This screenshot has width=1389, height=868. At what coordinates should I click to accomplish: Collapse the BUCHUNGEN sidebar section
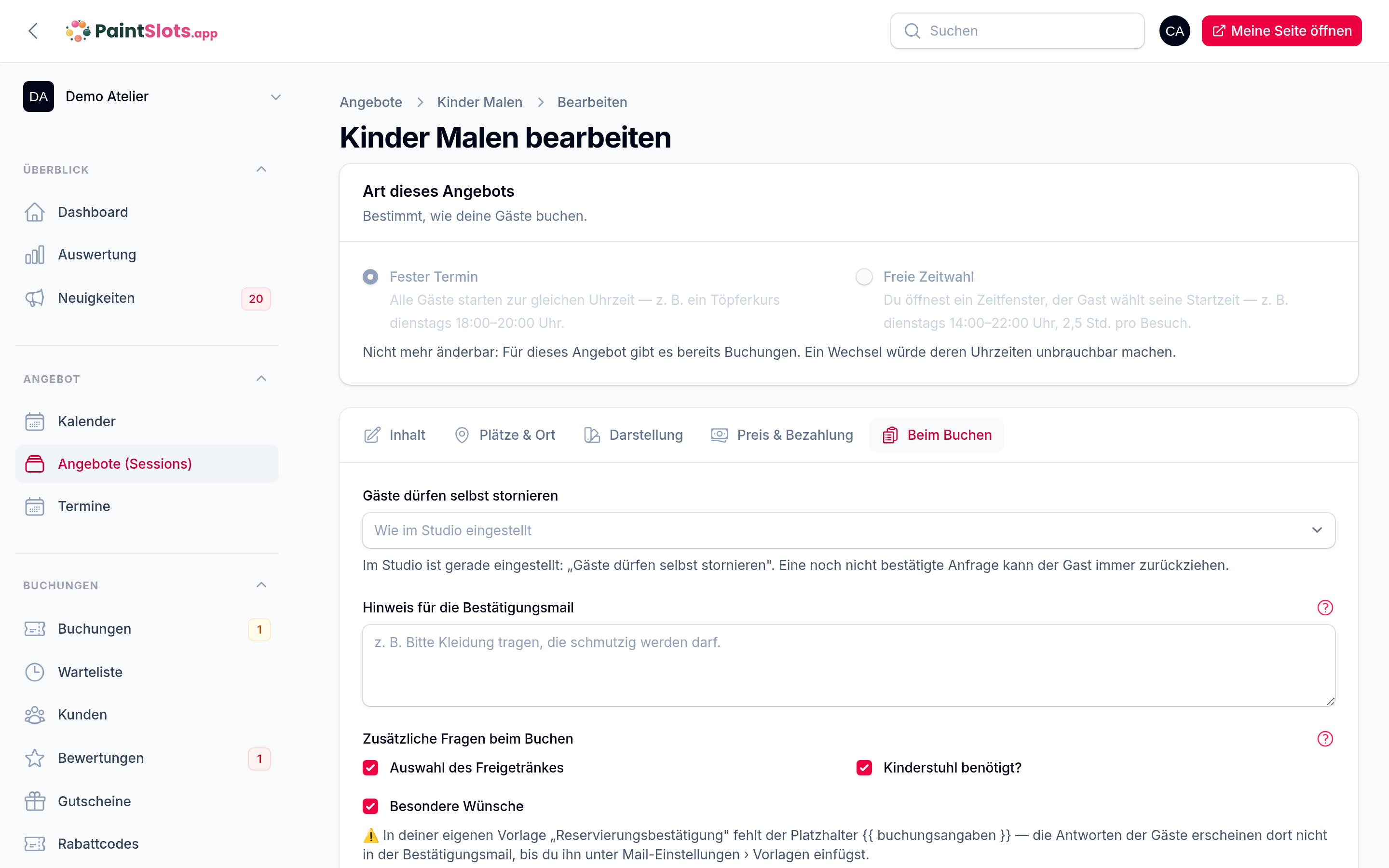pos(261,585)
